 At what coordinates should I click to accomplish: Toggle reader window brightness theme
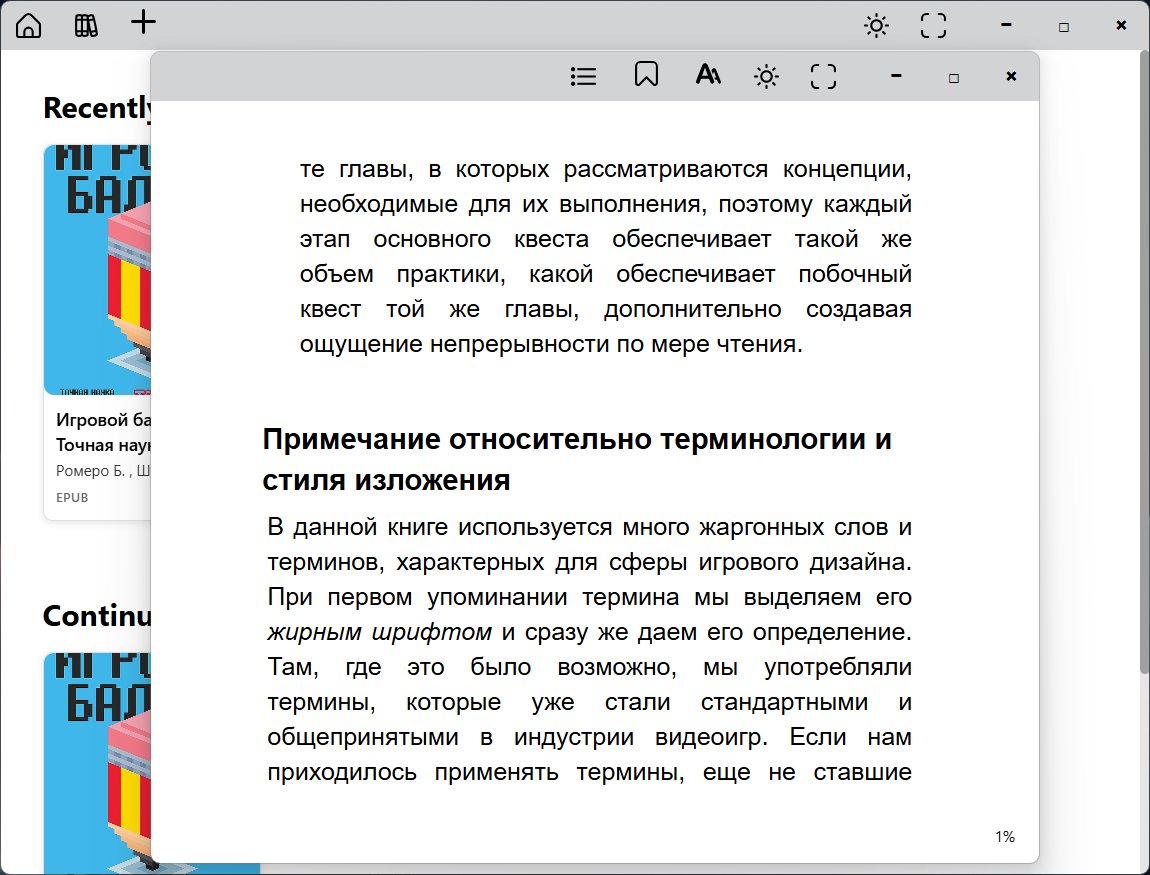(x=767, y=76)
